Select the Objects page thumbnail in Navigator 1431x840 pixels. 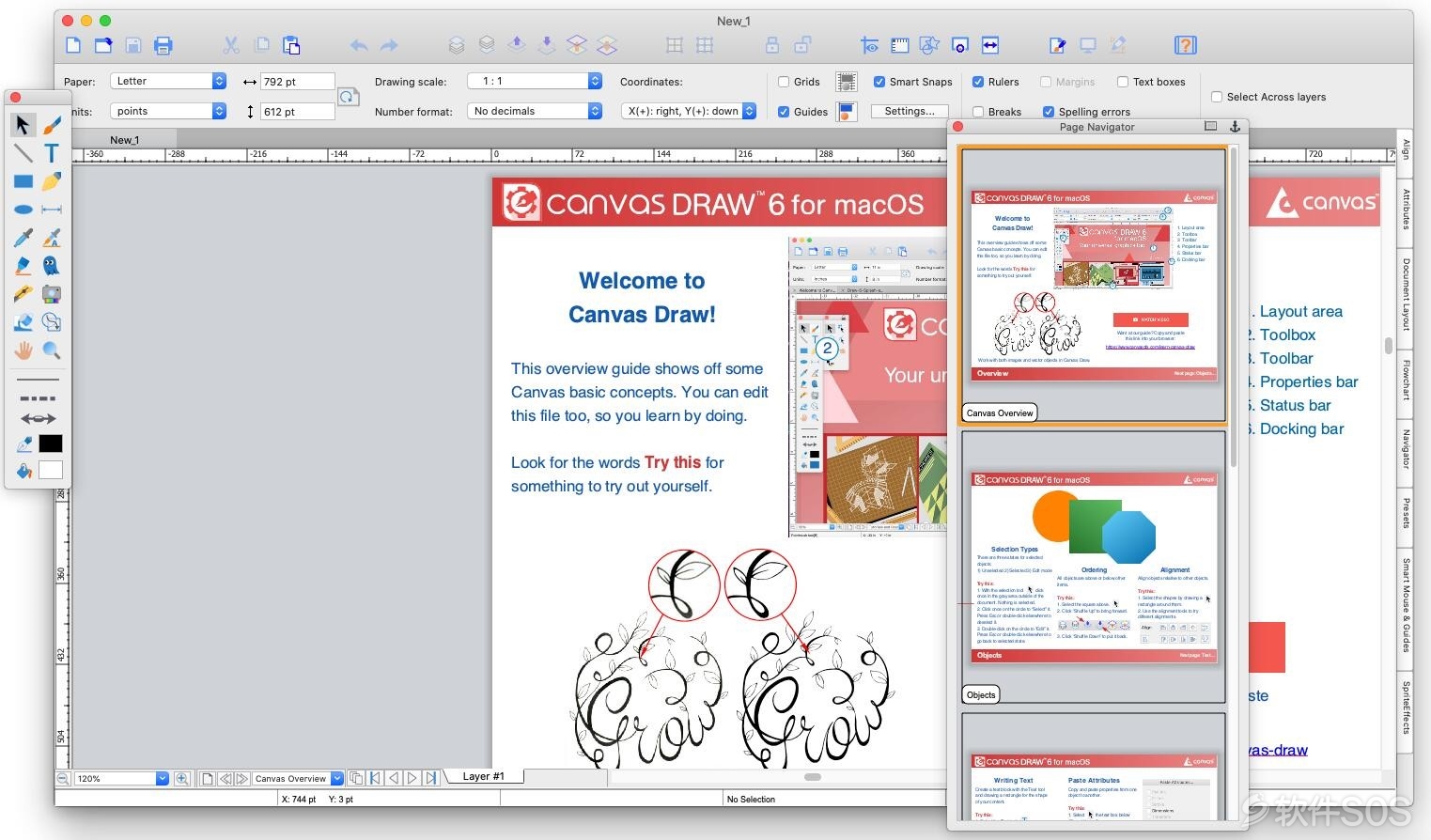pos(1094,567)
